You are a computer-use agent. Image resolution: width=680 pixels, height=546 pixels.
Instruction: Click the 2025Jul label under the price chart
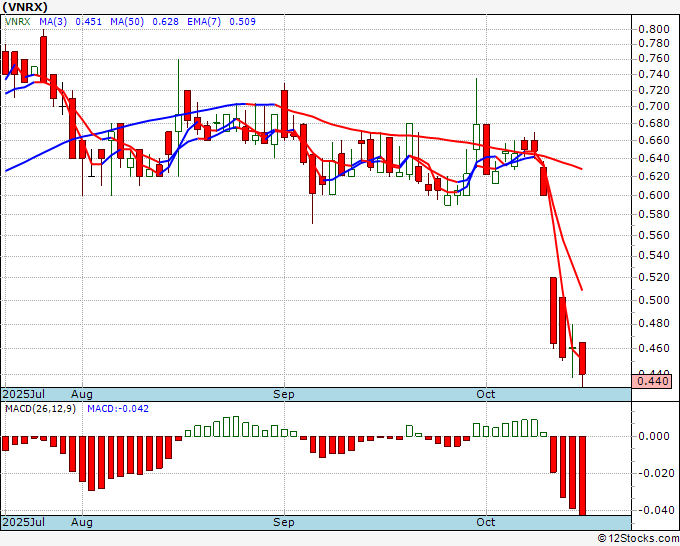coord(23,394)
